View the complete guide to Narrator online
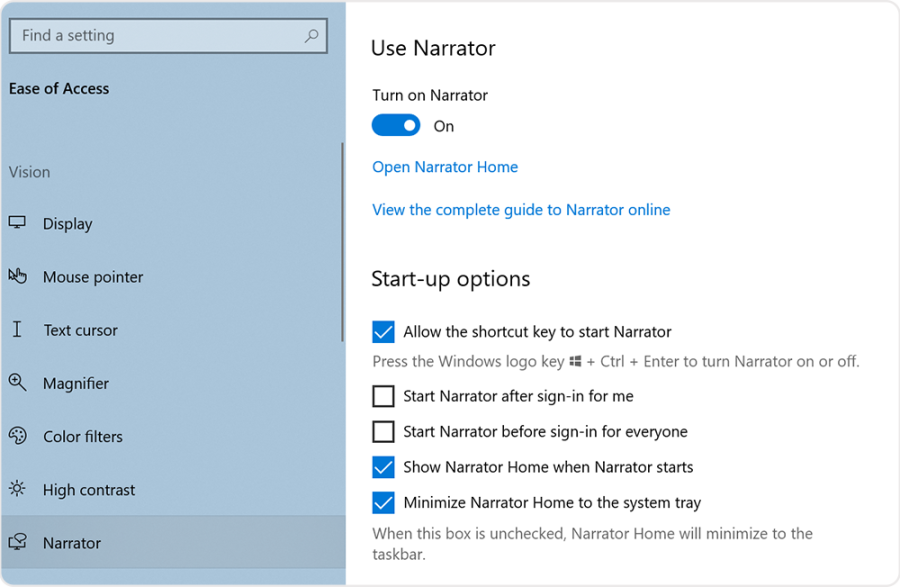 click(x=520, y=209)
